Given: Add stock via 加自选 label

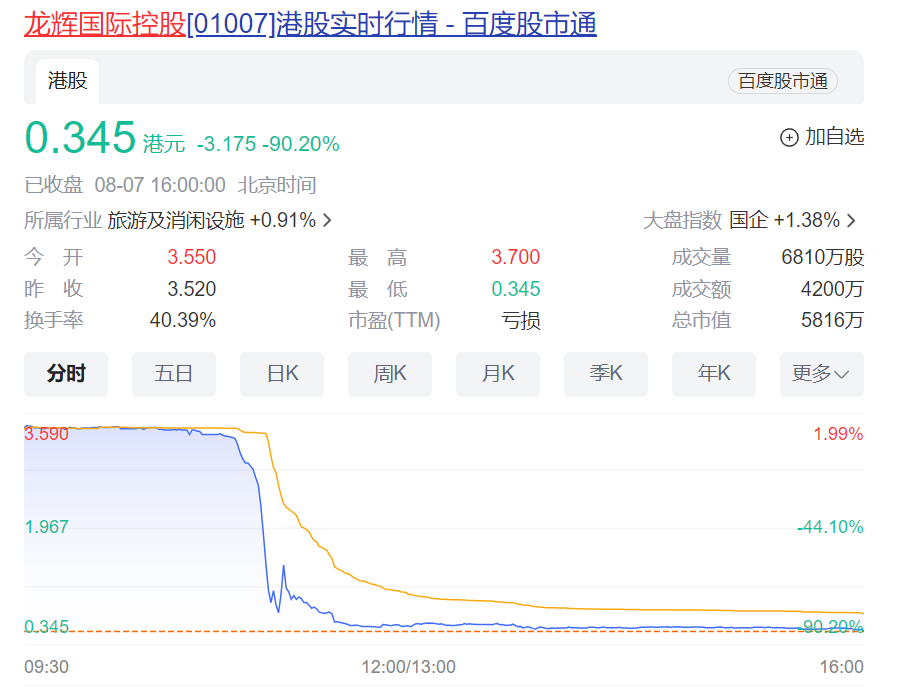Looking at the screenshot, I should (834, 137).
